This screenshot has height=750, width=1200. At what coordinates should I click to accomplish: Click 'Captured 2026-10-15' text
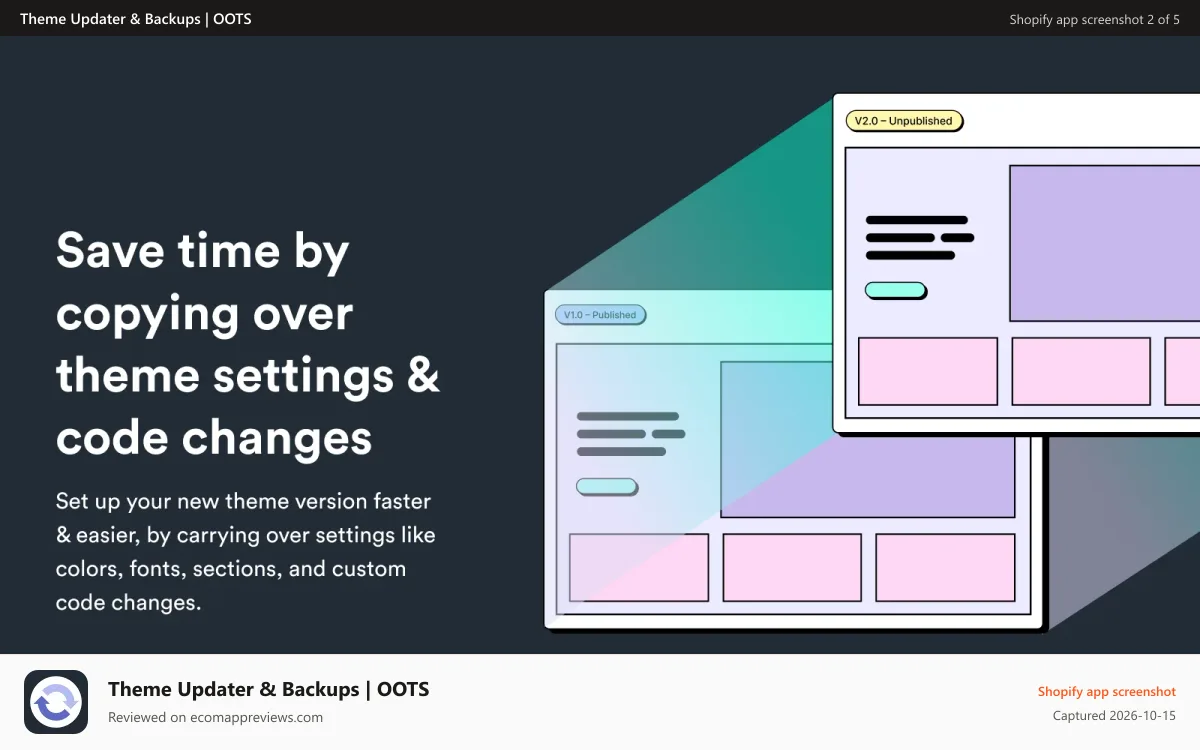pos(1114,716)
